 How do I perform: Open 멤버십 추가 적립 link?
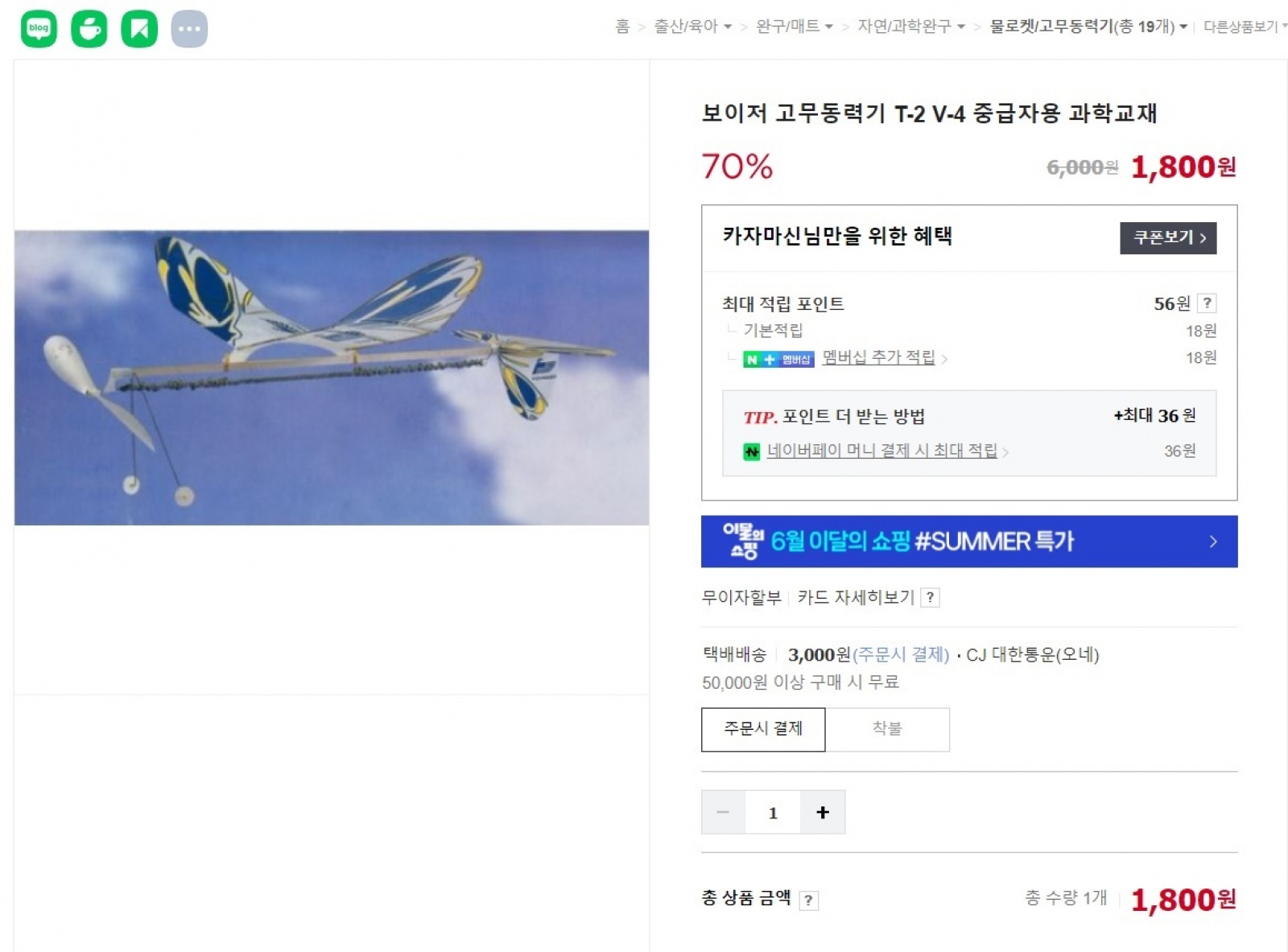(878, 357)
